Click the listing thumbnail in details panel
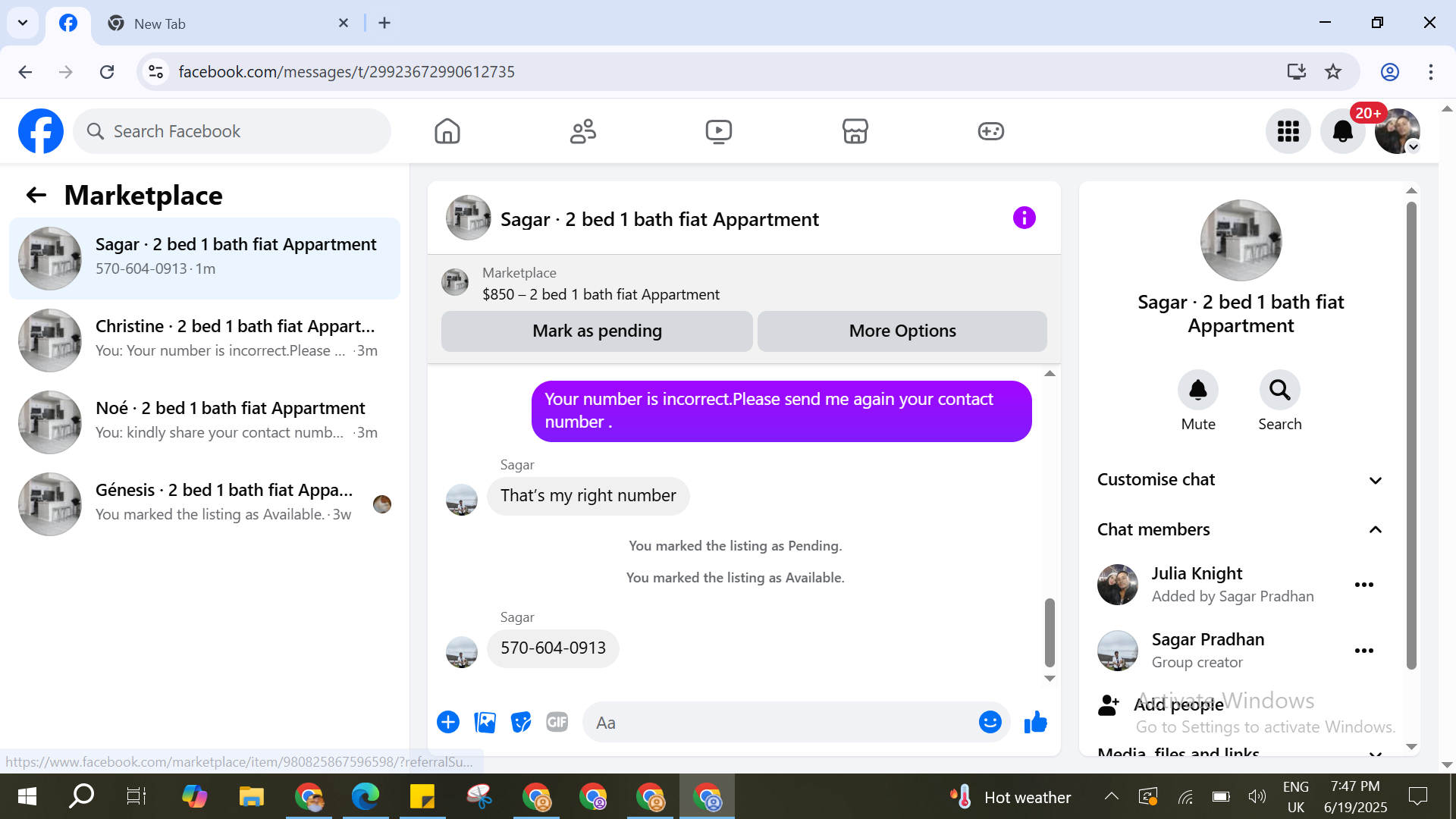 point(1241,240)
